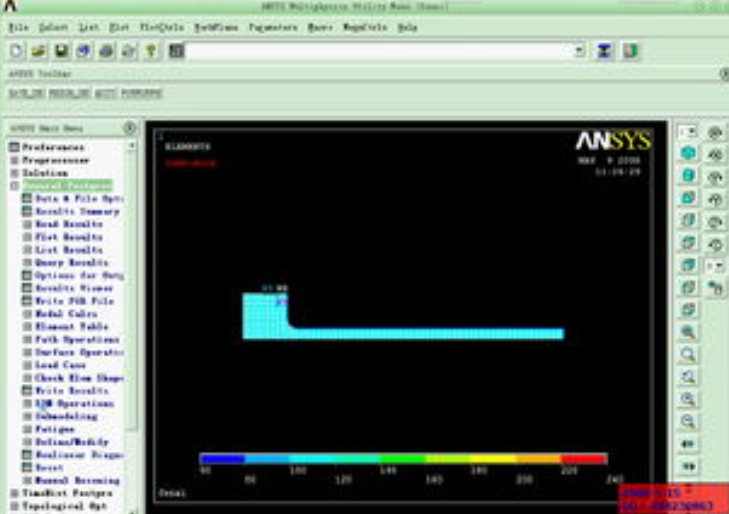Expand Plot Results in the main menu

[27, 237]
